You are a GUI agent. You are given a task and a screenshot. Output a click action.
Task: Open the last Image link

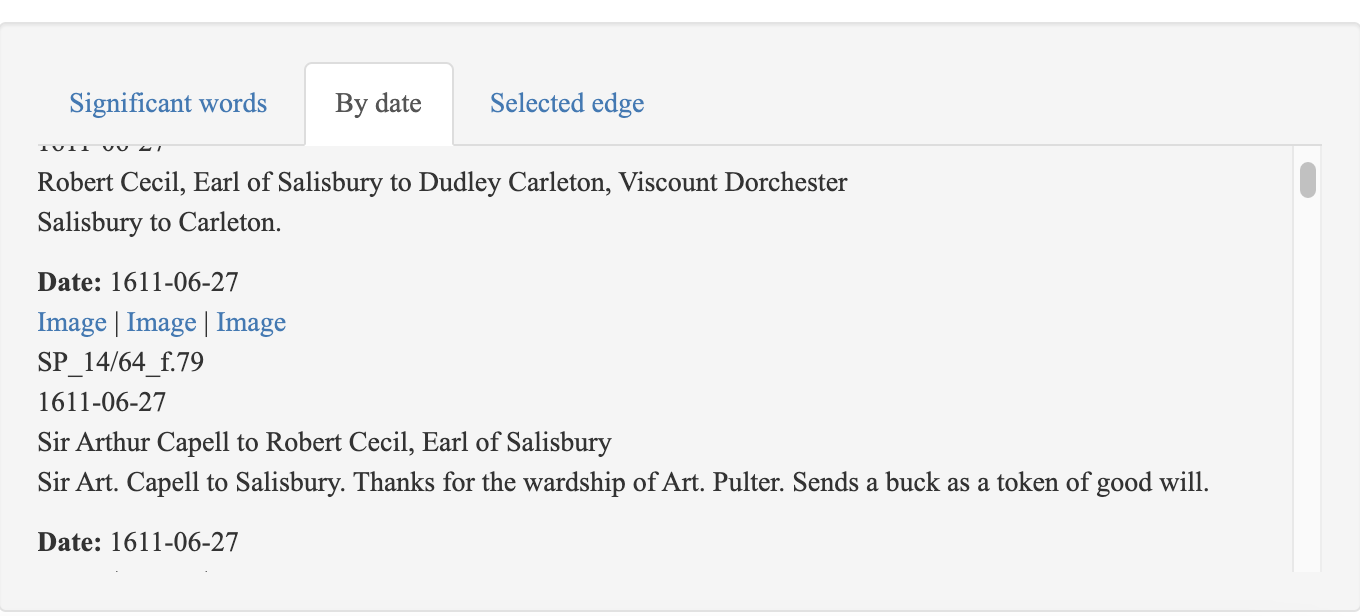[251, 323]
